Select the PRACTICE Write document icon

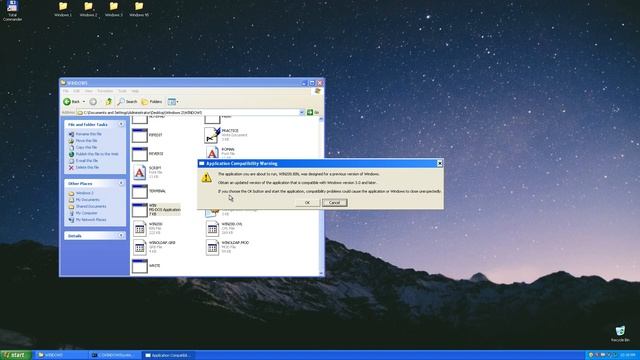coord(212,135)
